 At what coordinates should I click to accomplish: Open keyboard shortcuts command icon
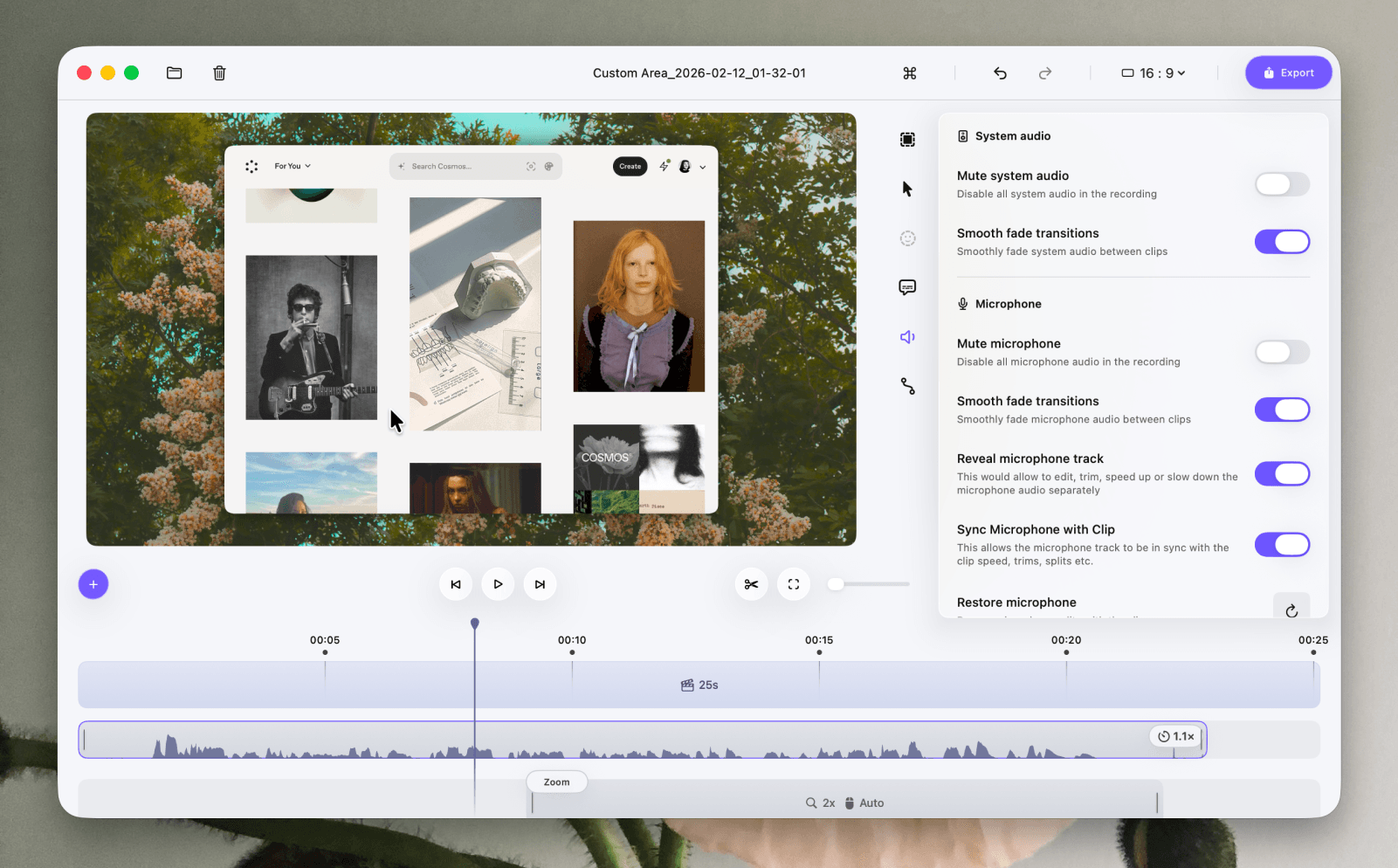(909, 73)
